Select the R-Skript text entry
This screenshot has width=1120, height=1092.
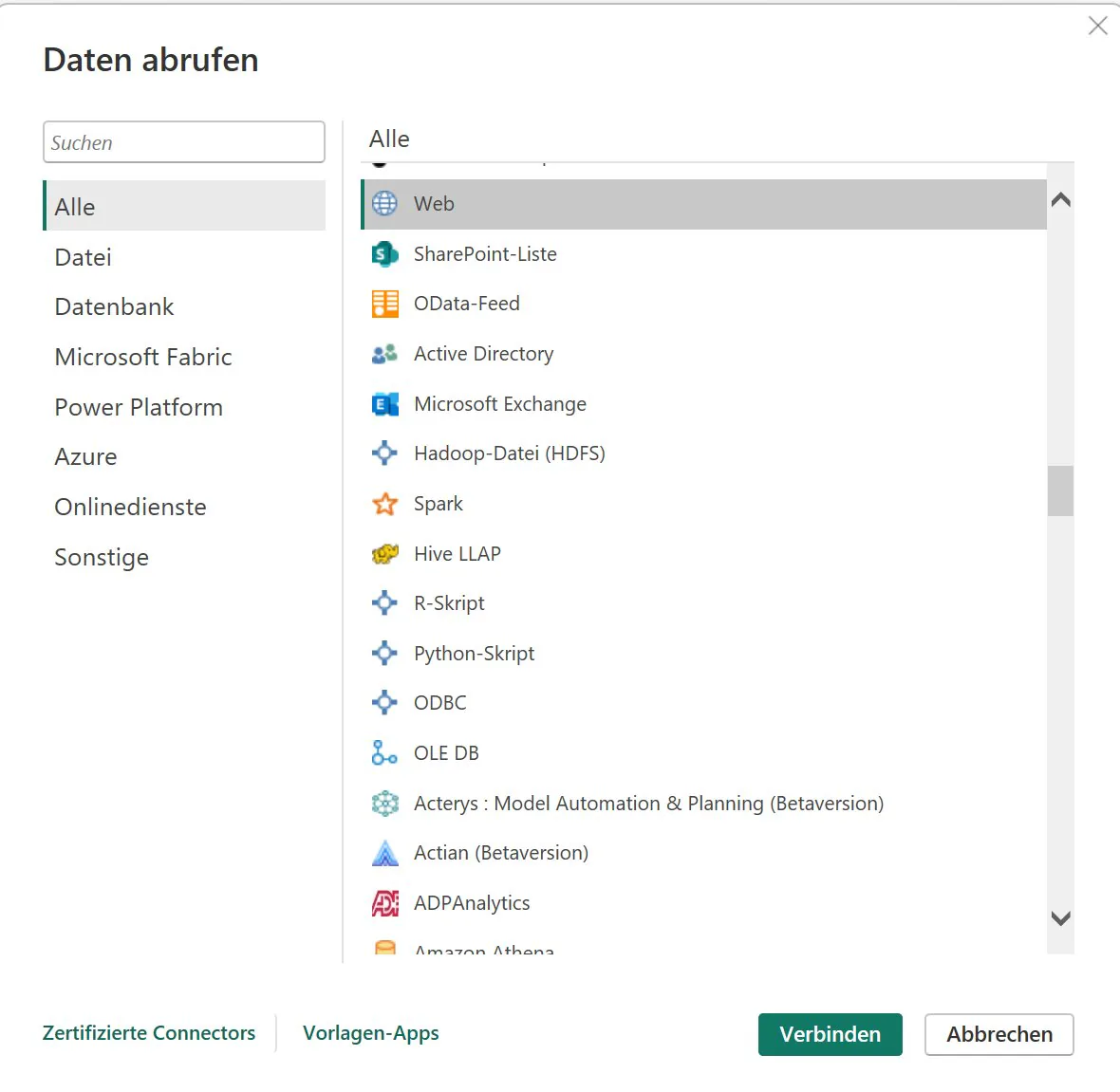[449, 603]
